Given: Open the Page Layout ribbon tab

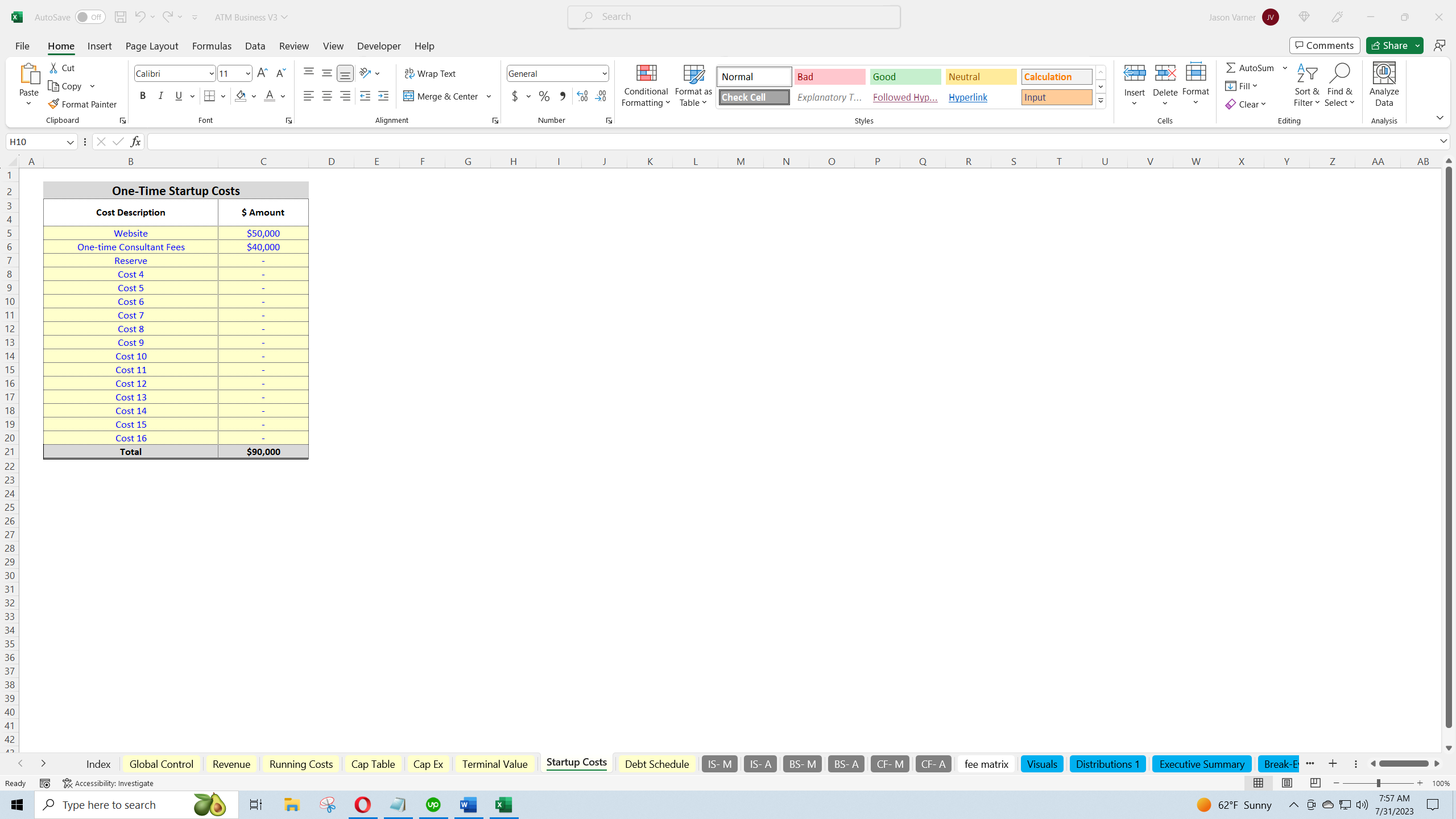Looking at the screenshot, I should tap(152, 45).
